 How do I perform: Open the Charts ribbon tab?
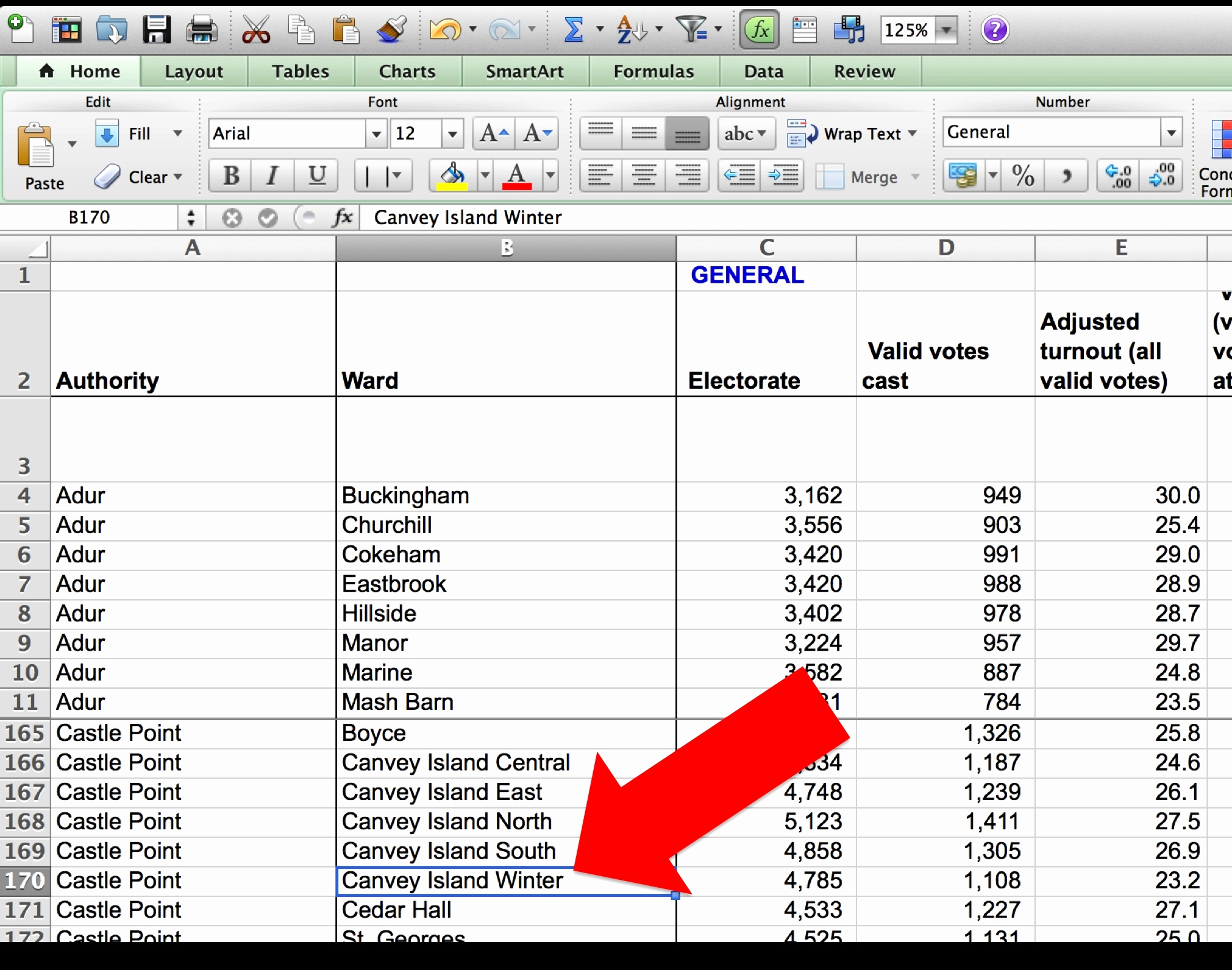407,71
